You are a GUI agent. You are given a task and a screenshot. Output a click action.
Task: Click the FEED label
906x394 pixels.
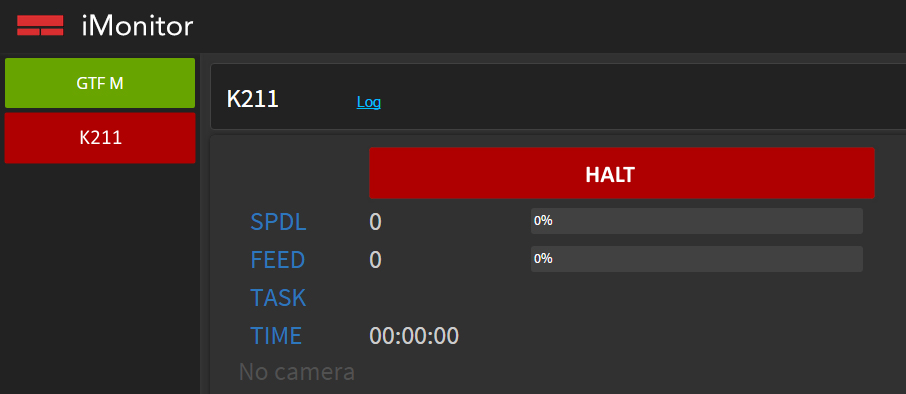tap(277, 260)
